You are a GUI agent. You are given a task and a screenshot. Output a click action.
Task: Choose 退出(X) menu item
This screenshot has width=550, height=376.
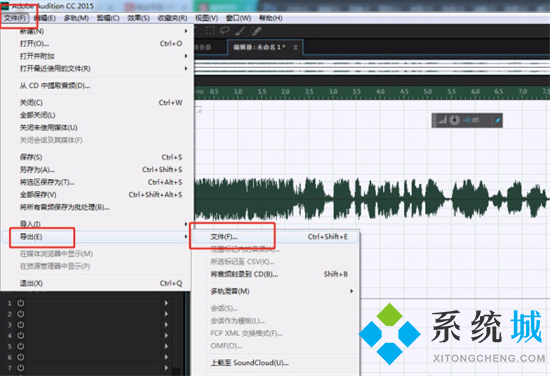point(97,283)
